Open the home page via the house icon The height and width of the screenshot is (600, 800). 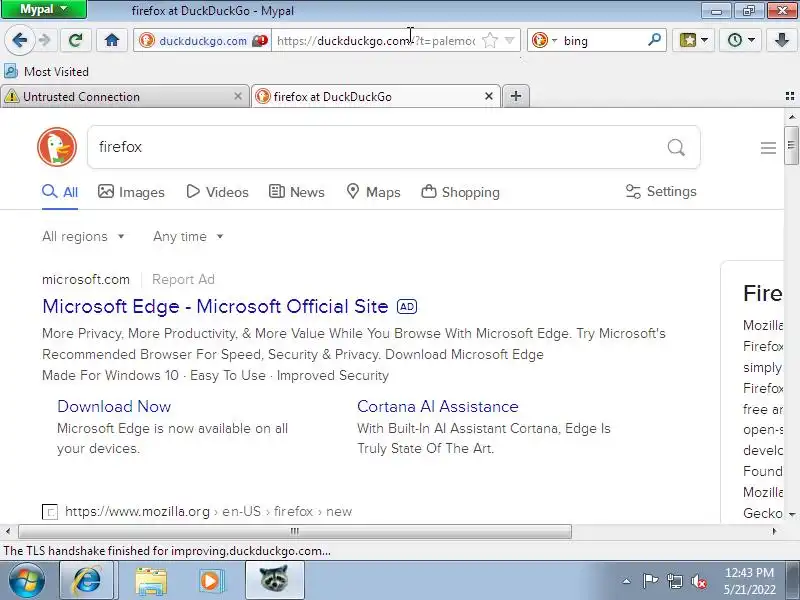(x=112, y=40)
